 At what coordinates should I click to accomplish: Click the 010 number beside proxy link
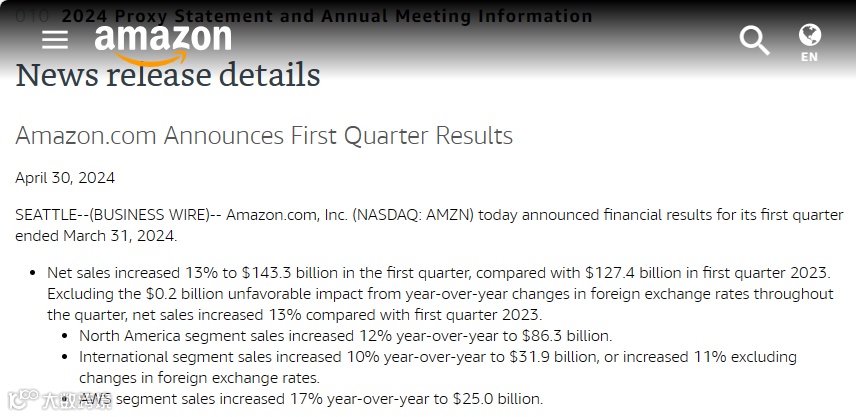click(33, 16)
